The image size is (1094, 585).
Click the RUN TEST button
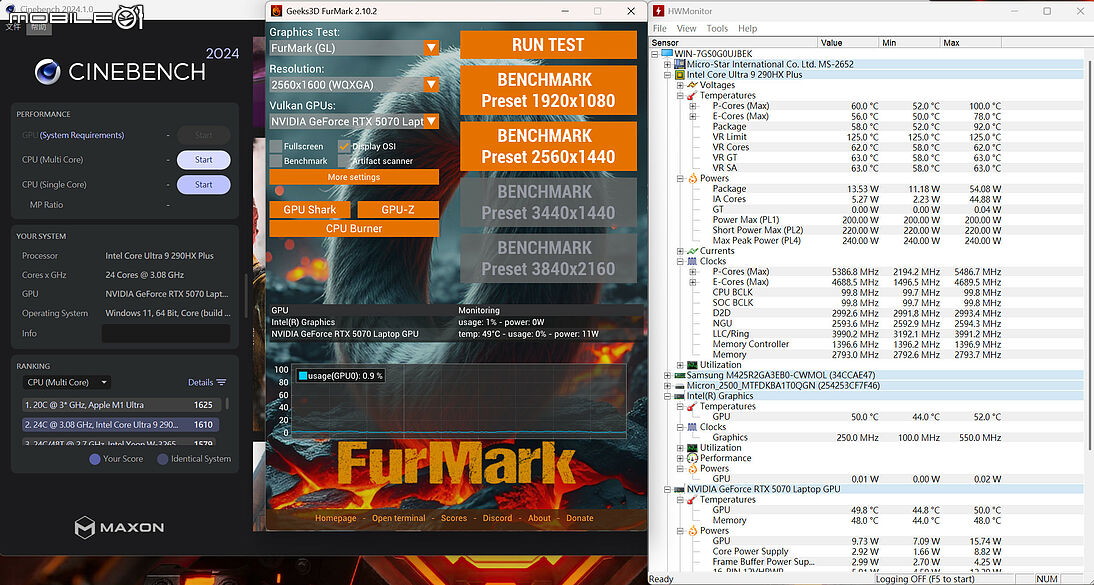tap(548, 45)
